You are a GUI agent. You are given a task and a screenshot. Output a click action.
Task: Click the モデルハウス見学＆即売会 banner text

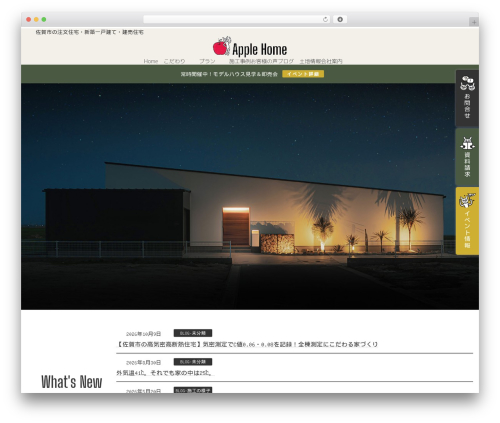click(229, 74)
